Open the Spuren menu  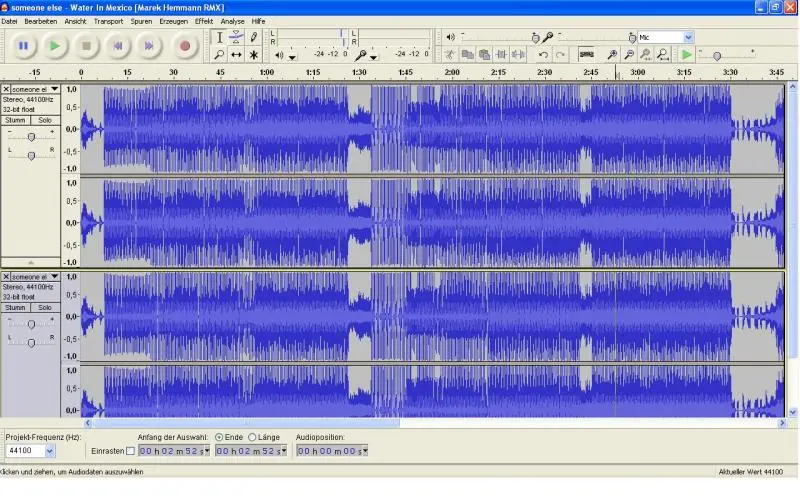click(142, 20)
